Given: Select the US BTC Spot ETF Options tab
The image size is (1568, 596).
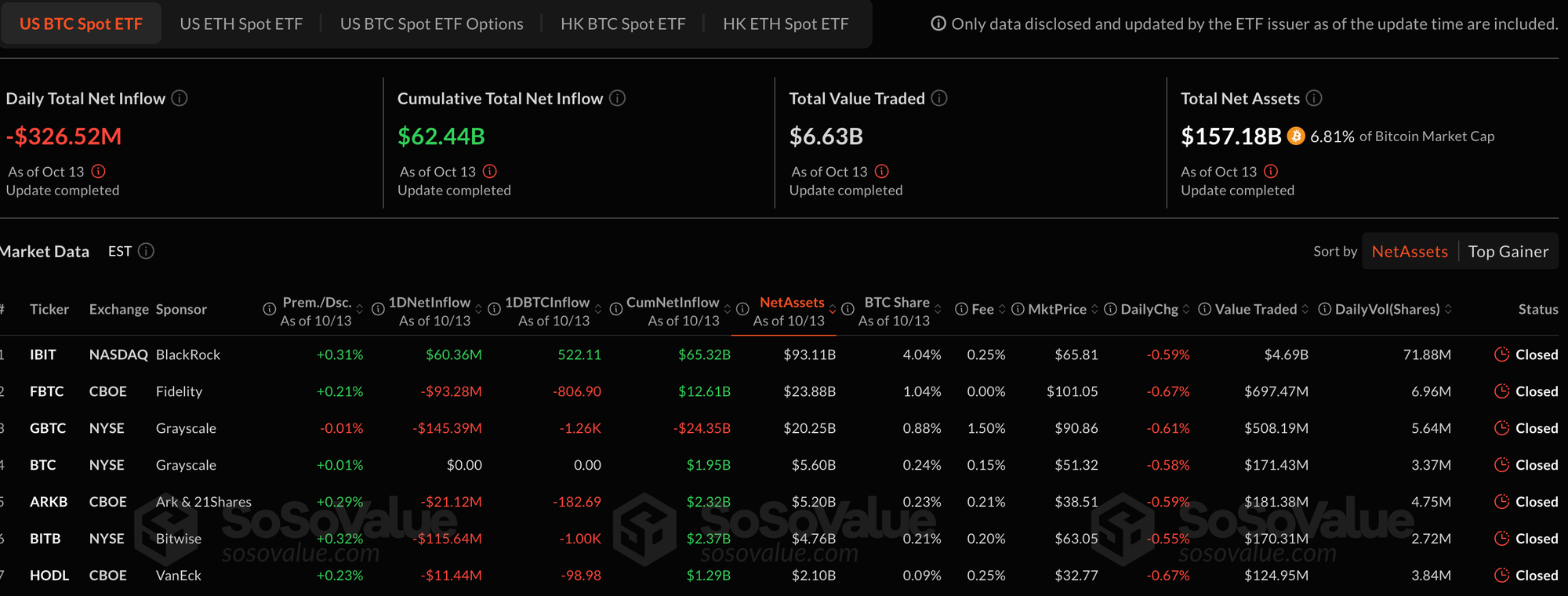Looking at the screenshot, I should click(x=431, y=24).
